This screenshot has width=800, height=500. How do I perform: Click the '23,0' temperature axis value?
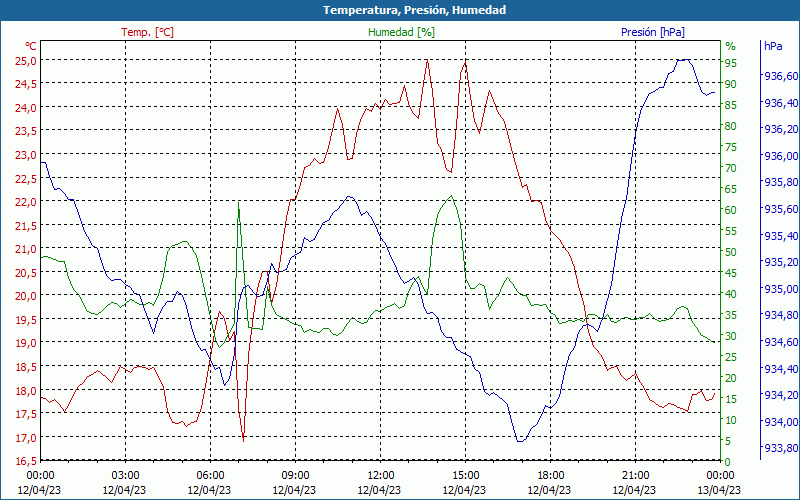[x=25, y=155]
